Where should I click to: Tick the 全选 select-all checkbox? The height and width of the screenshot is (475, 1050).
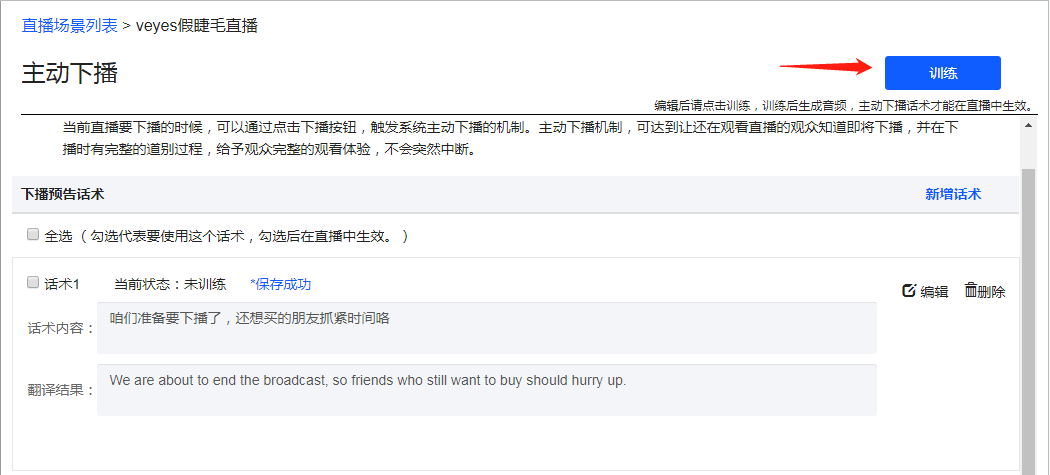33,234
